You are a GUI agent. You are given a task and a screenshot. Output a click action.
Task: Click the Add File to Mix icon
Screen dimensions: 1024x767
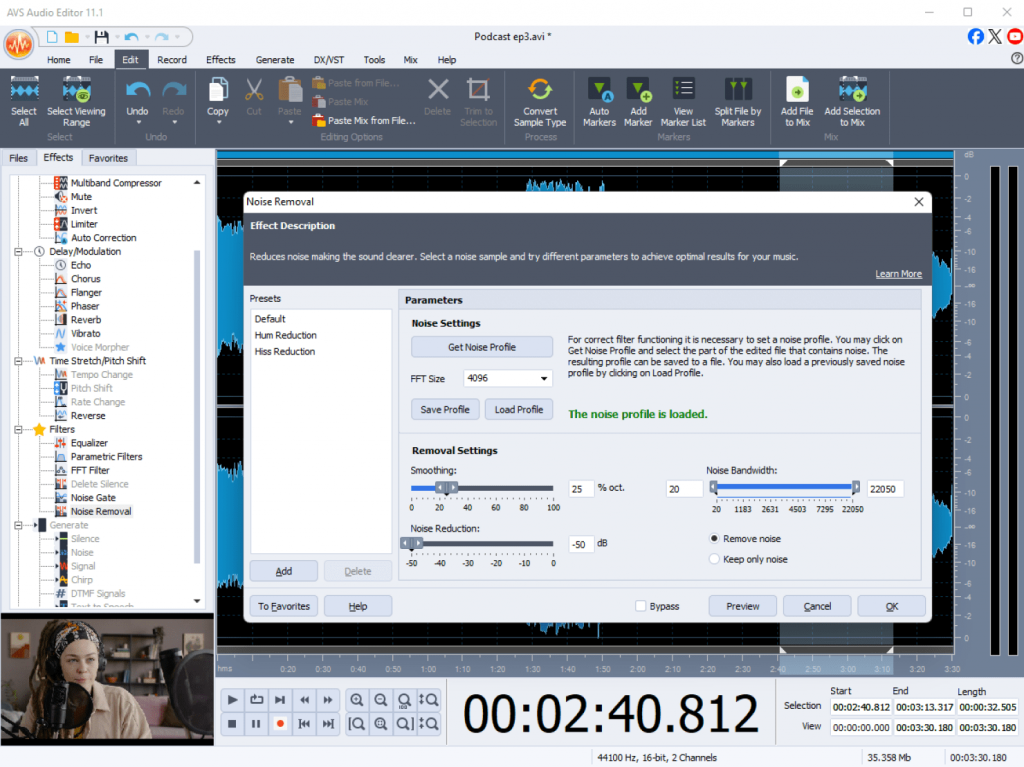796,91
